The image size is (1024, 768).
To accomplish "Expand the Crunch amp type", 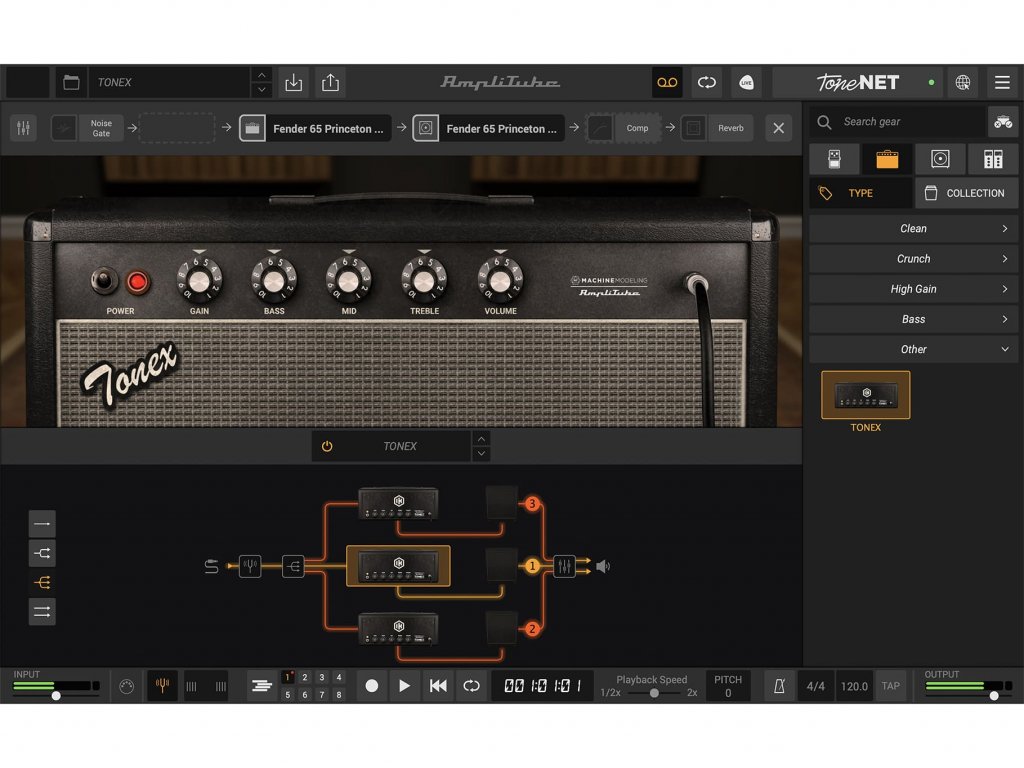I will (914, 259).
